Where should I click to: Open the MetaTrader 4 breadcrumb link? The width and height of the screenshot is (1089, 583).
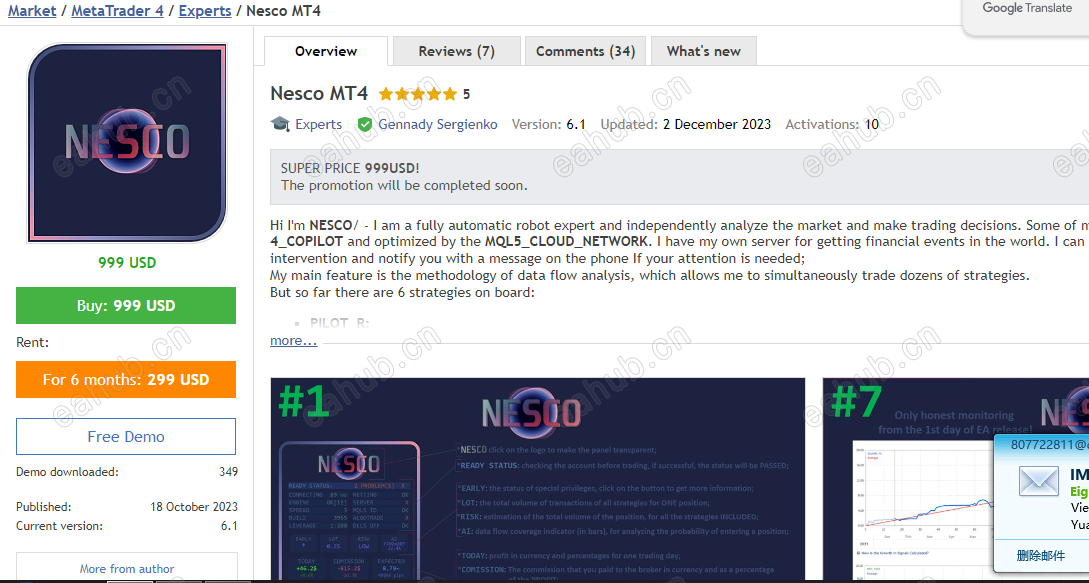point(117,11)
